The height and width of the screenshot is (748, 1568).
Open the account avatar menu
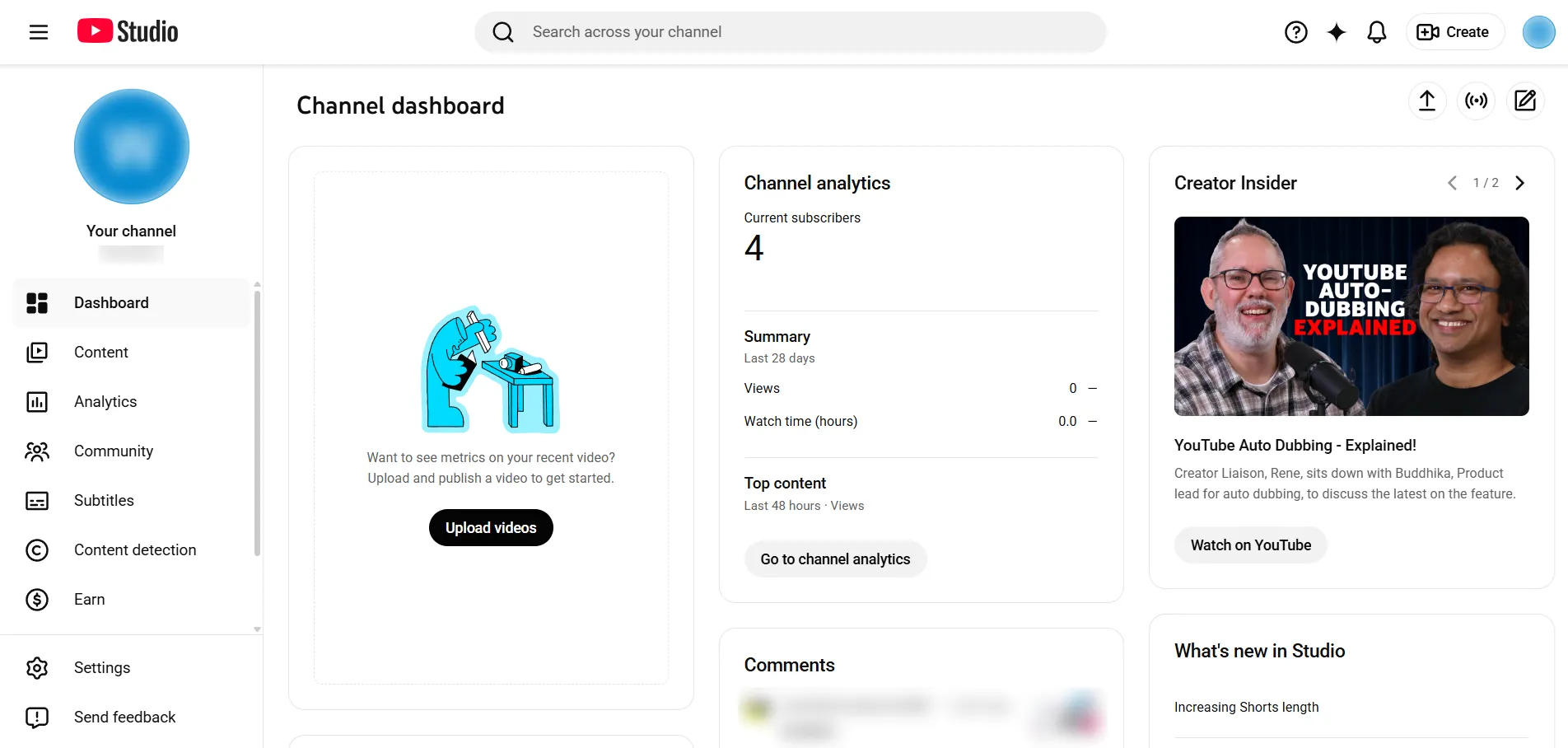click(x=1538, y=32)
